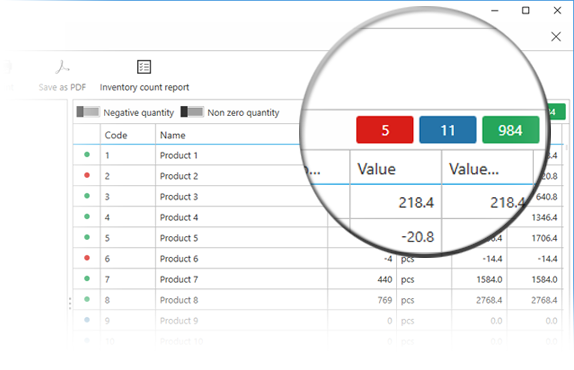The width and height of the screenshot is (574, 370).
Task: Click the green 984 count badge
Action: click(x=511, y=130)
